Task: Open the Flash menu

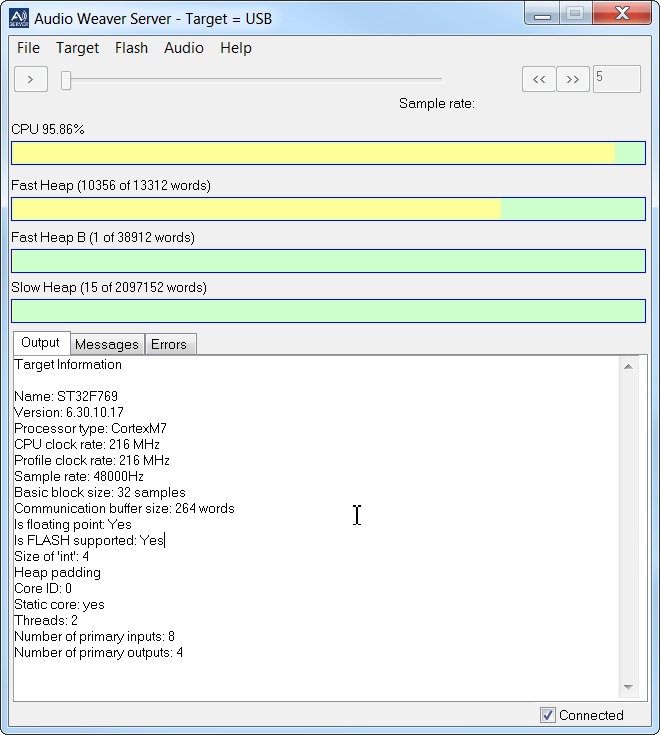Action: pyautogui.click(x=131, y=48)
